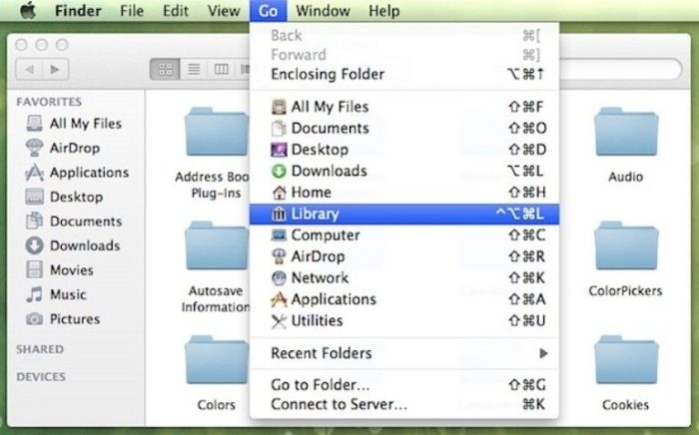Choose the highlighted Library entry
This screenshot has width=699, height=435.
point(404,214)
